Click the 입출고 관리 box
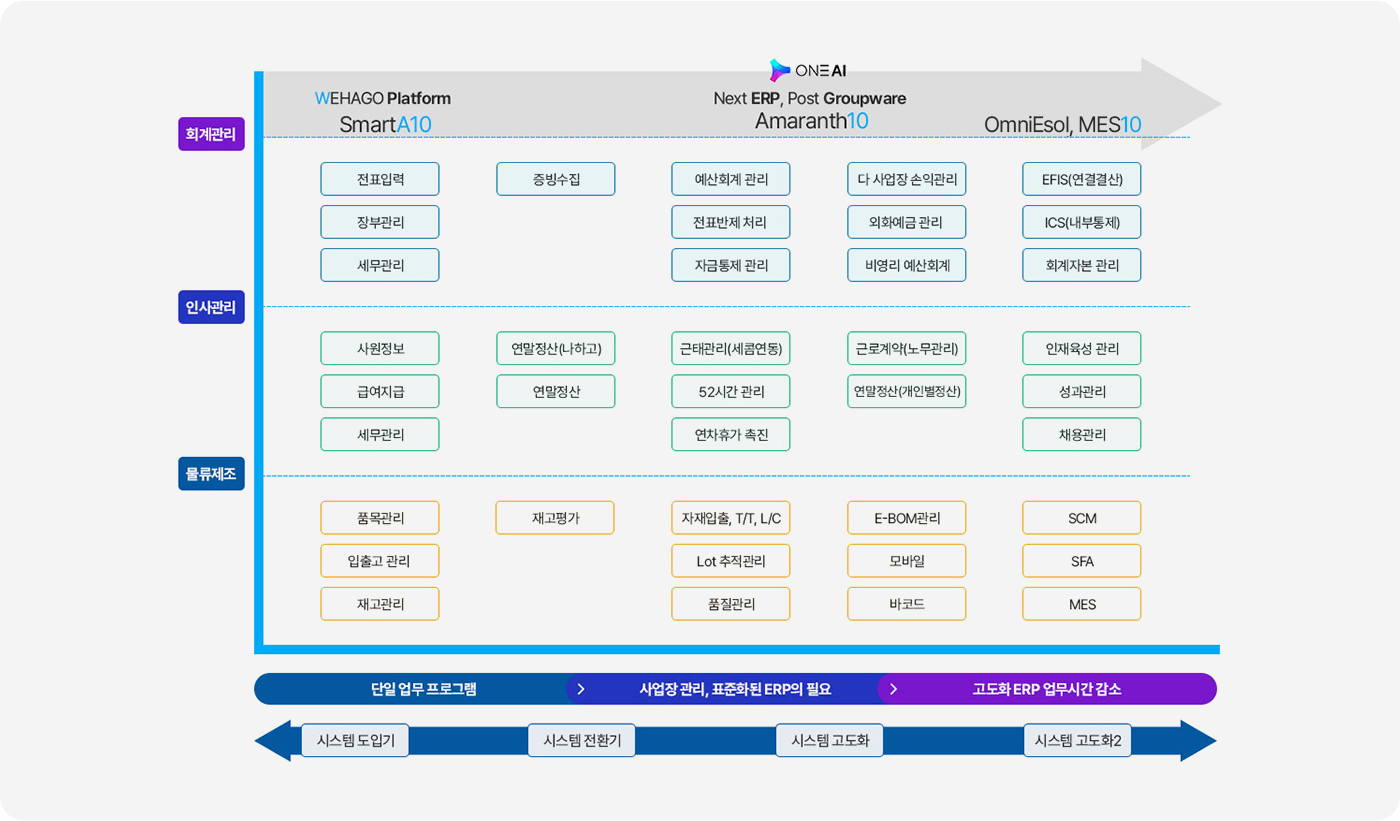1400x821 pixels. 380,560
